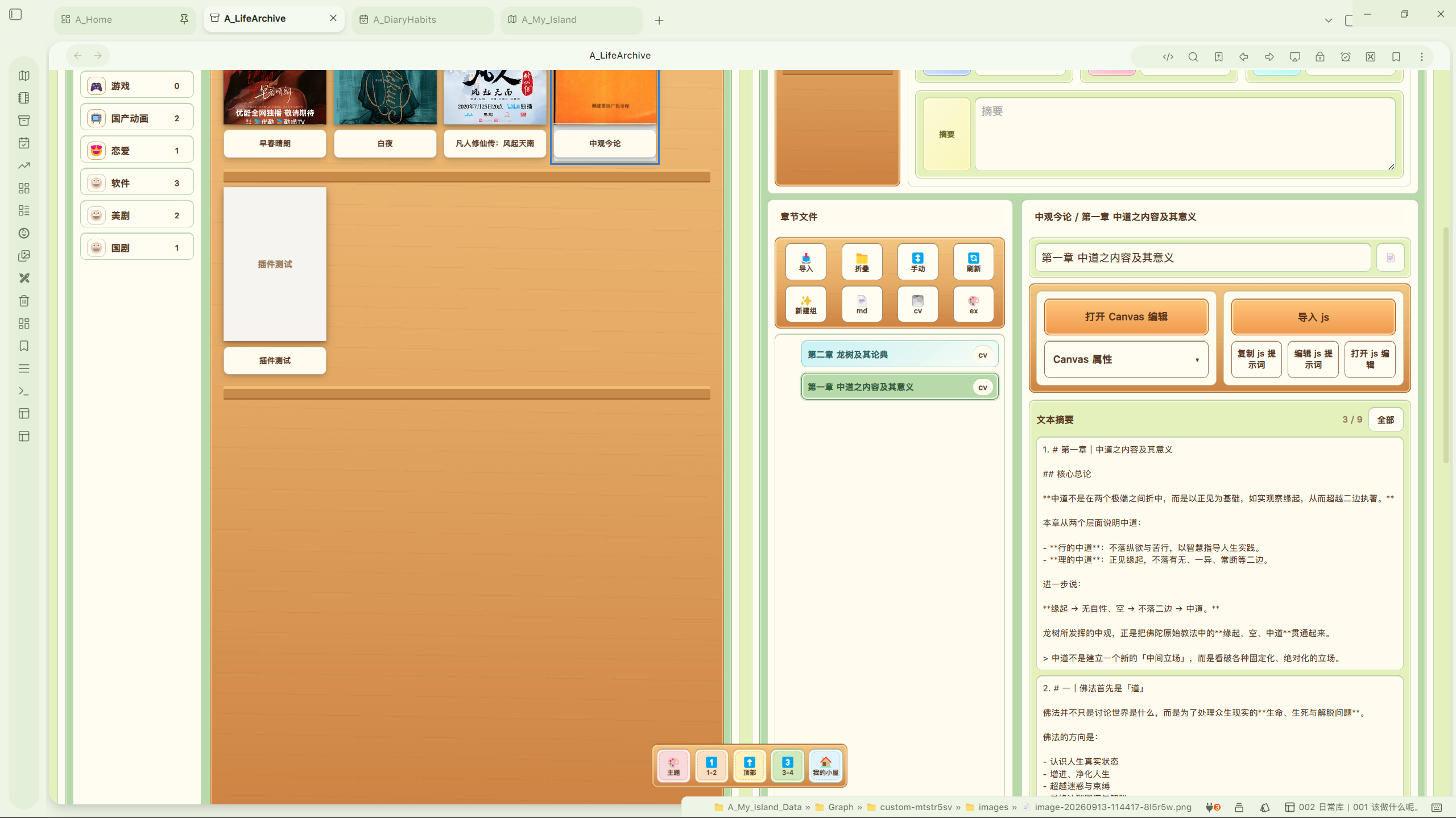This screenshot has width=1456, height=818.
Task: Click the 打开 js 编辑 button
Action: [1370, 359]
